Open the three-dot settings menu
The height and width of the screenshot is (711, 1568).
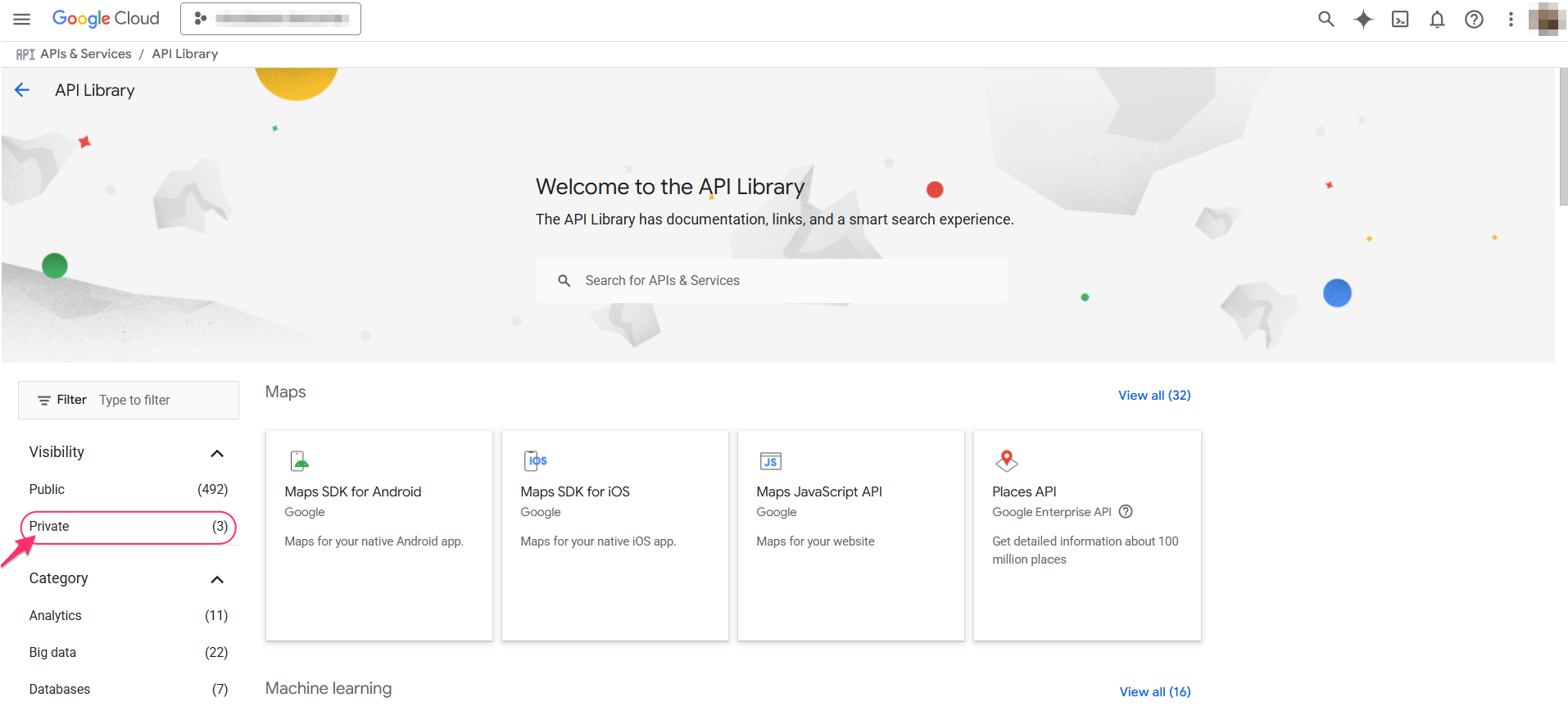[1511, 19]
